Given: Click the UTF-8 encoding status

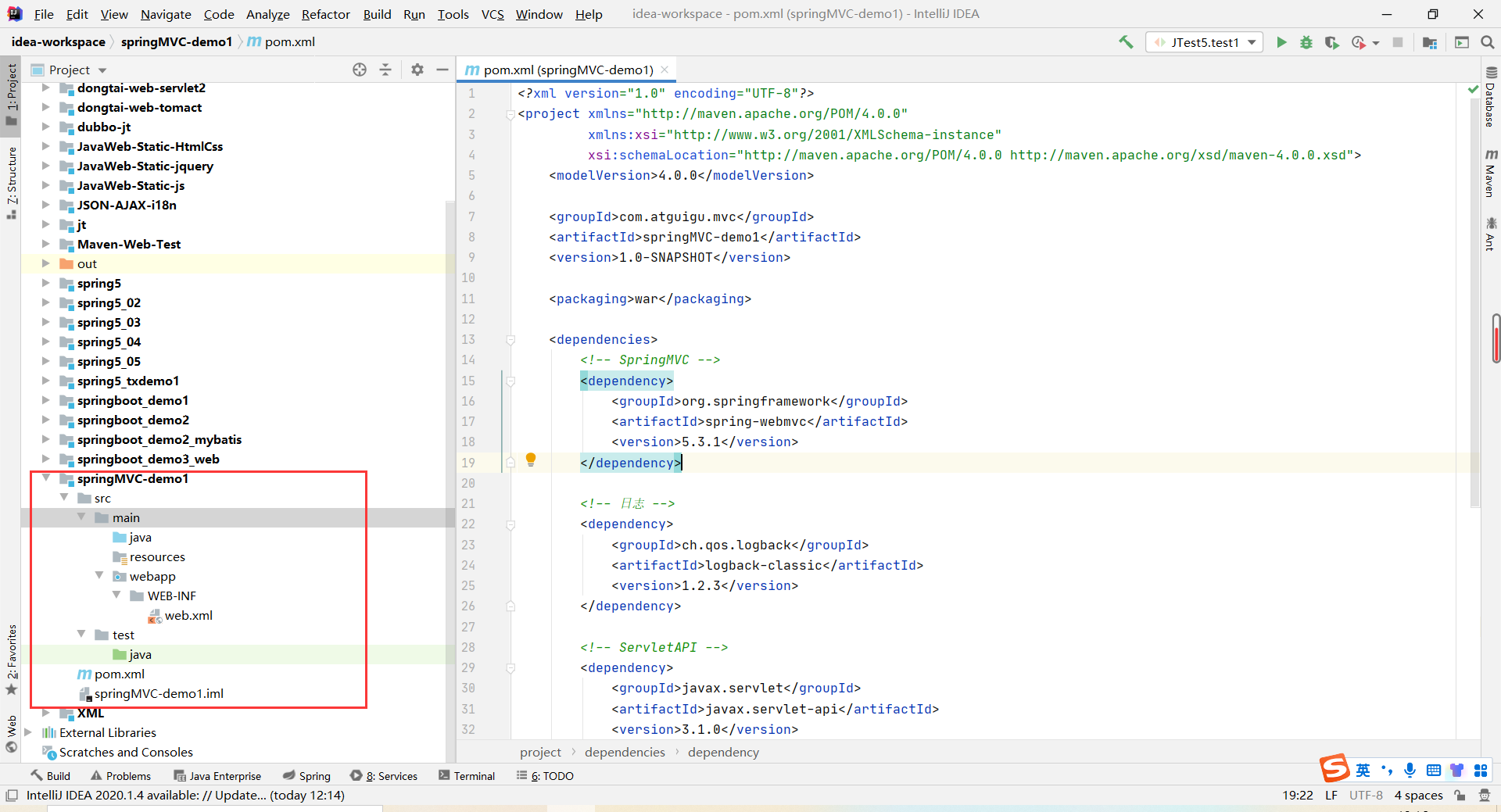Looking at the screenshot, I should [1366, 796].
